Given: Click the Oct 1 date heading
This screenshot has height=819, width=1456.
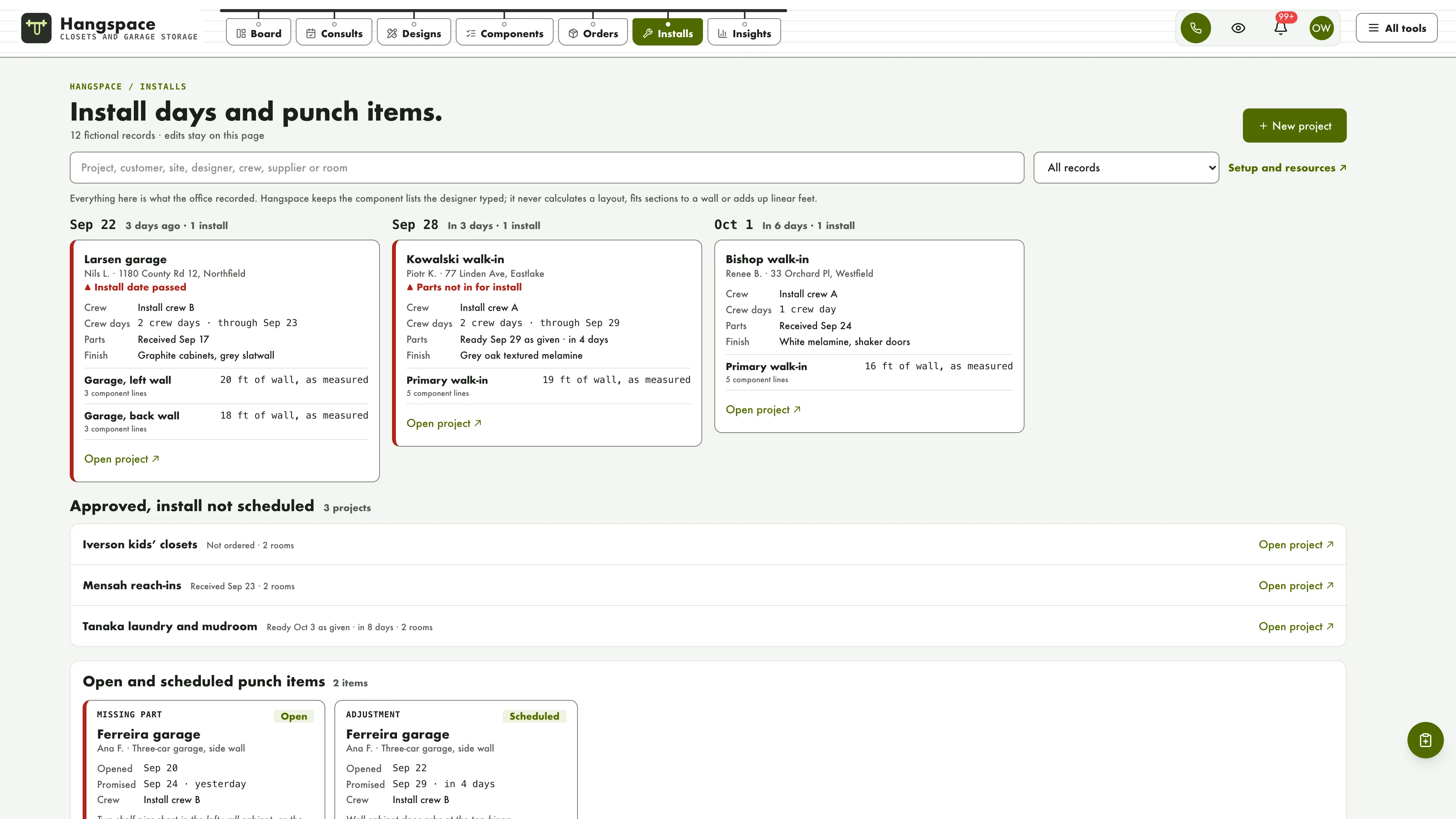Looking at the screenshot, I should pyautogui.click(x=734, y=225).
